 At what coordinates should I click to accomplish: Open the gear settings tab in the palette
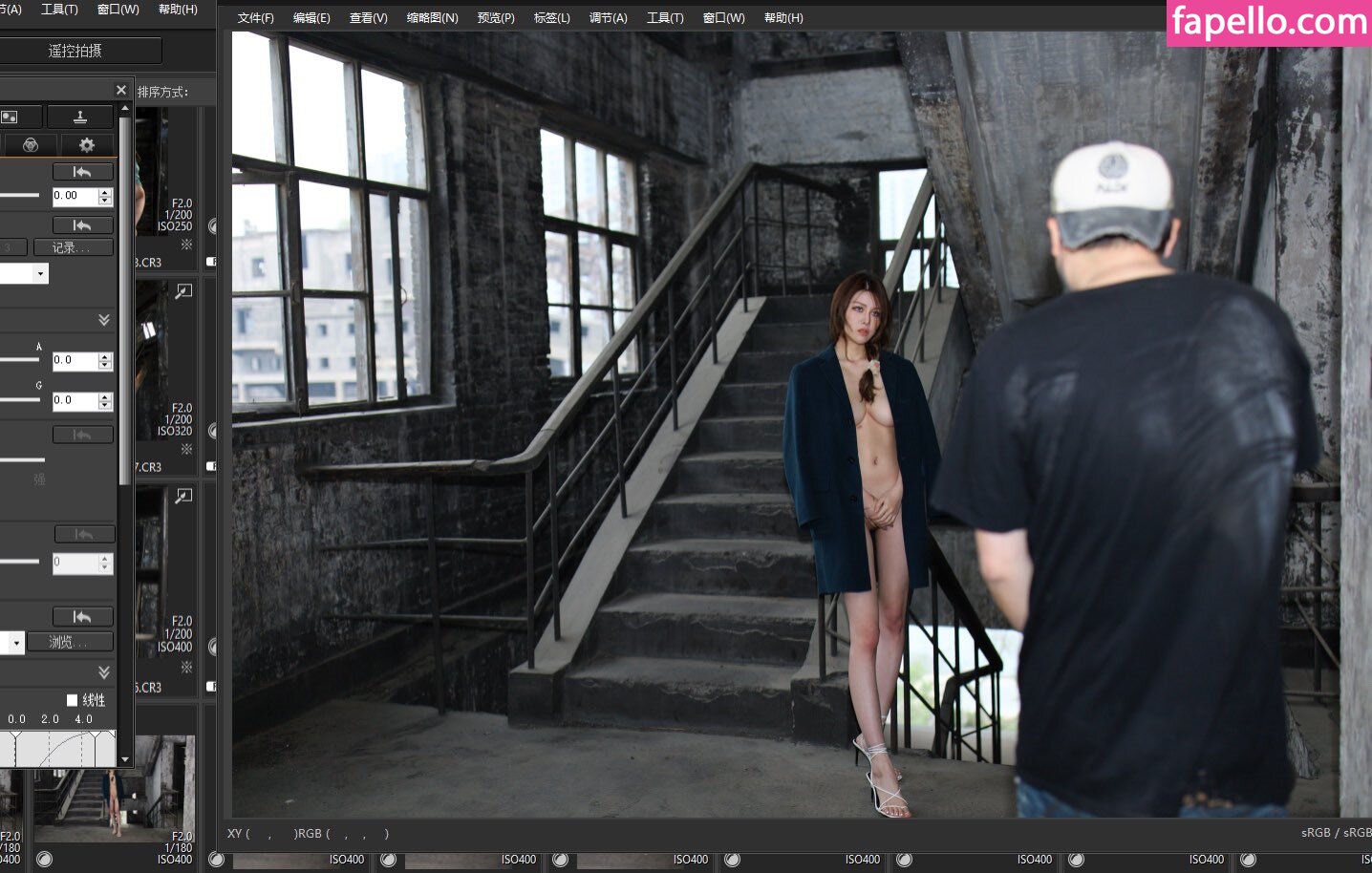(87, 144)
